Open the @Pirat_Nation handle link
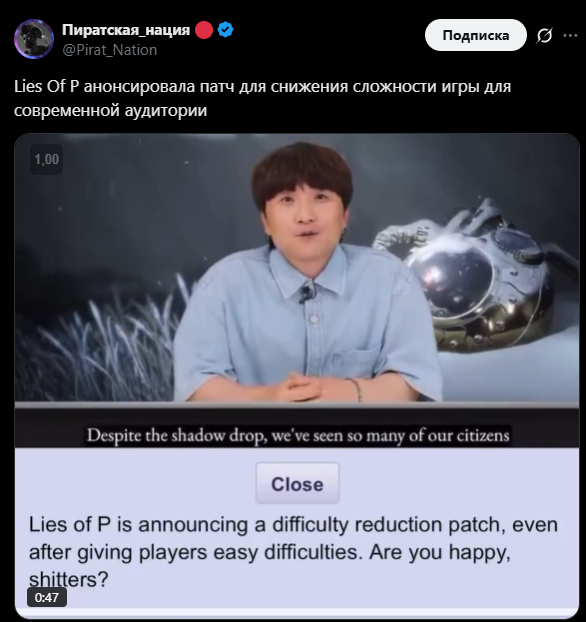Viewport: 586px width, 622px height. point(110,50)
